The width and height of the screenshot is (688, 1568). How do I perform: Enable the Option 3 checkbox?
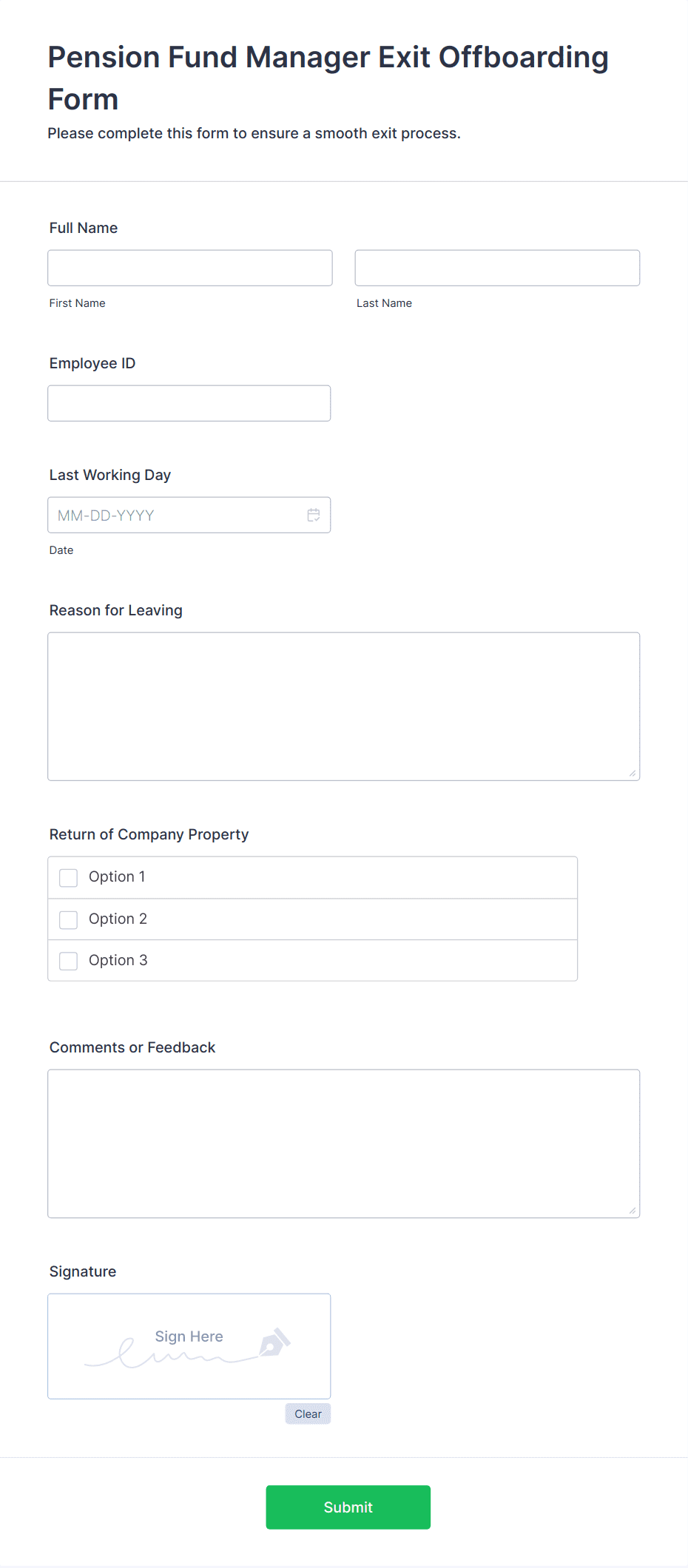(x=68, y=961)
